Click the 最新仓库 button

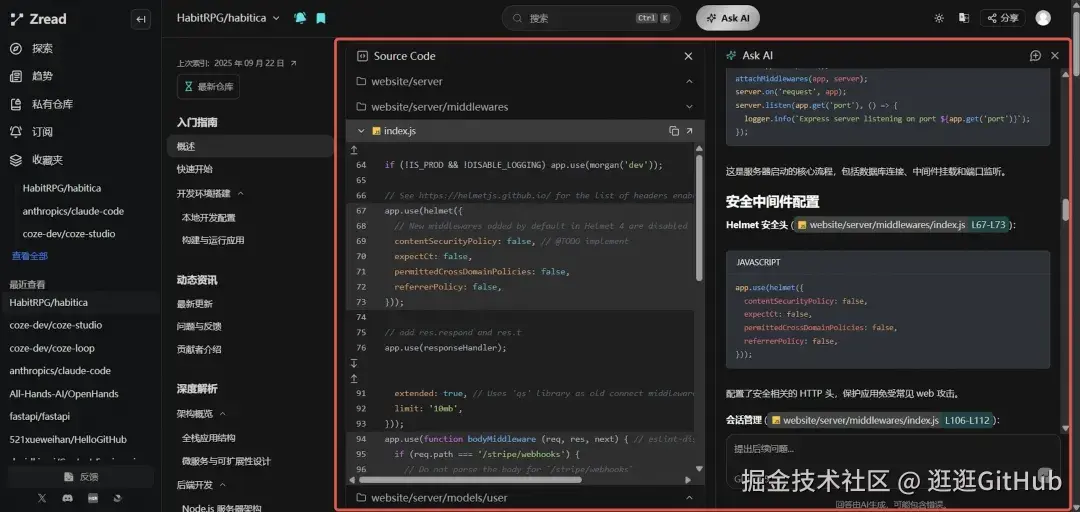click(x=208, y=87)
